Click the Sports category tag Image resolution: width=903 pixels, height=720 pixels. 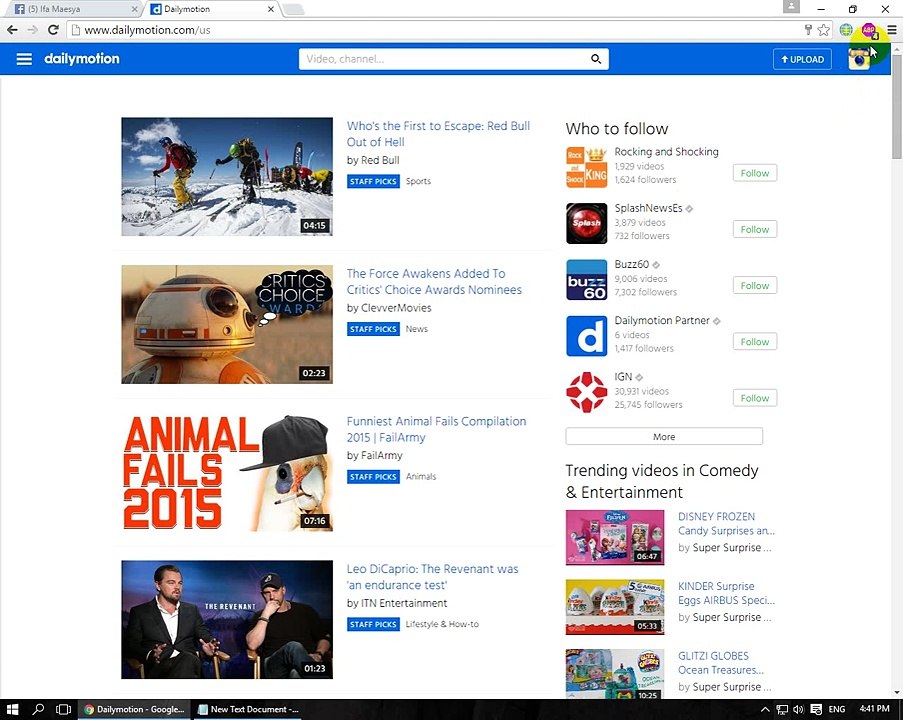[x=418, y=181]
